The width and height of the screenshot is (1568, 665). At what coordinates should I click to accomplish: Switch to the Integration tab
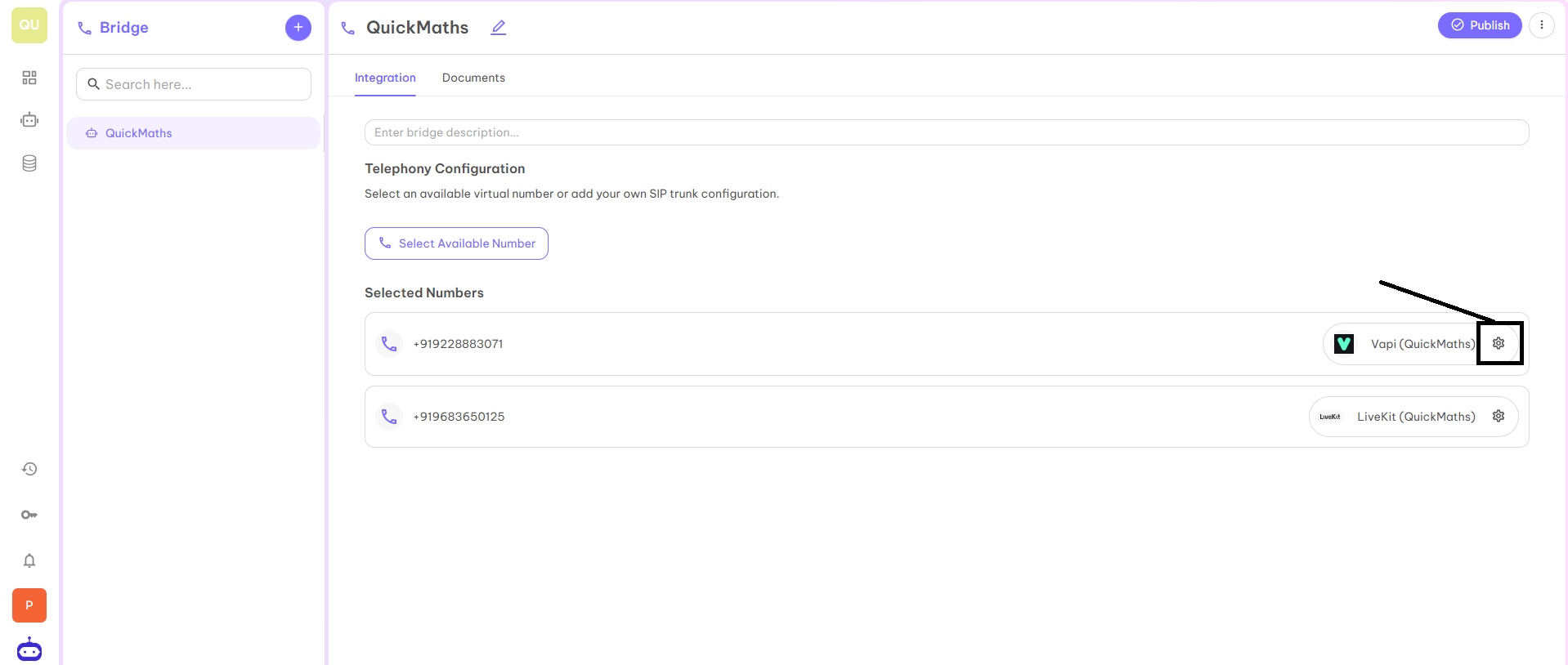point(385,78)
